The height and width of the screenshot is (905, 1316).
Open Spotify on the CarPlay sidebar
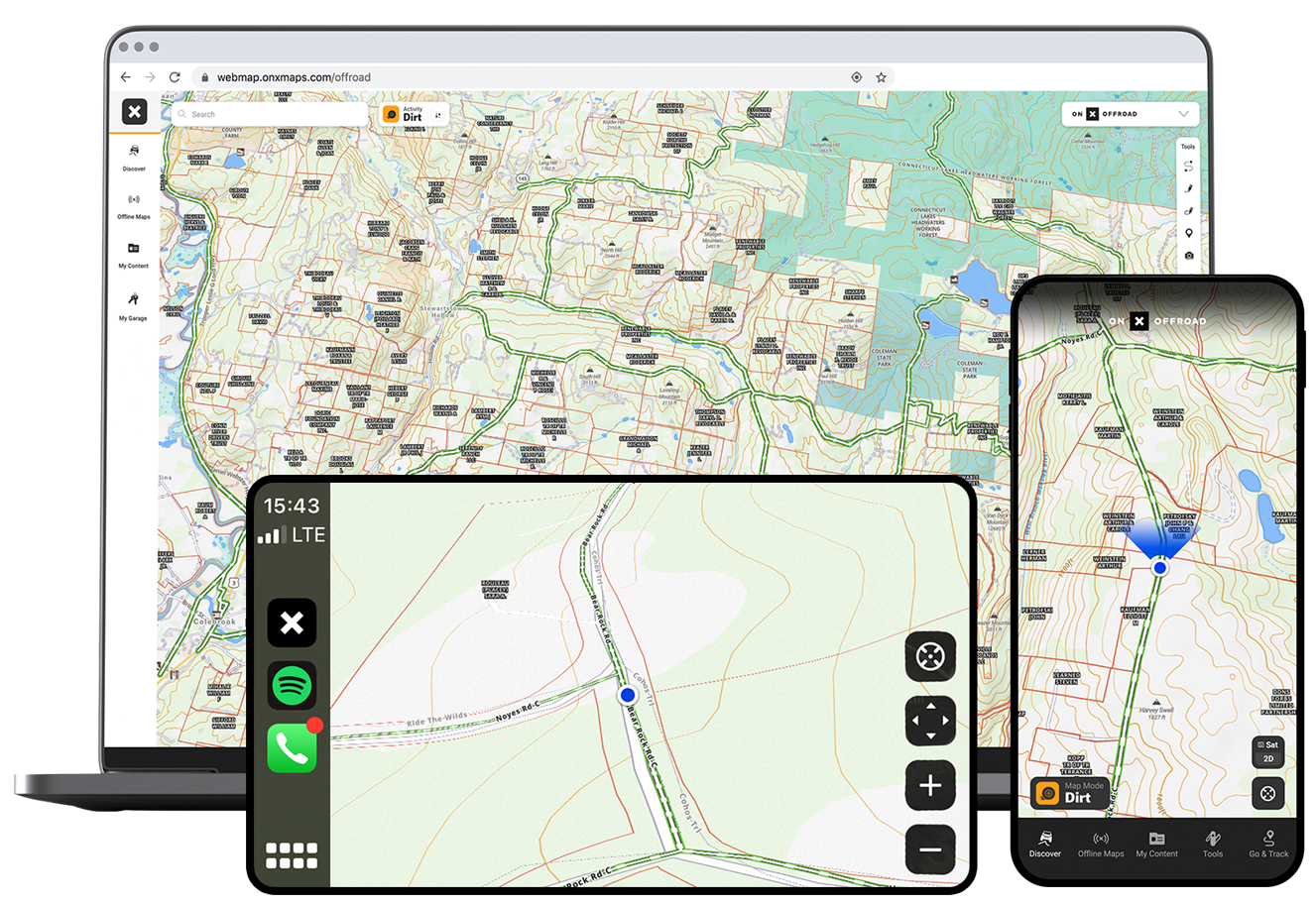(x=292, y=685)
